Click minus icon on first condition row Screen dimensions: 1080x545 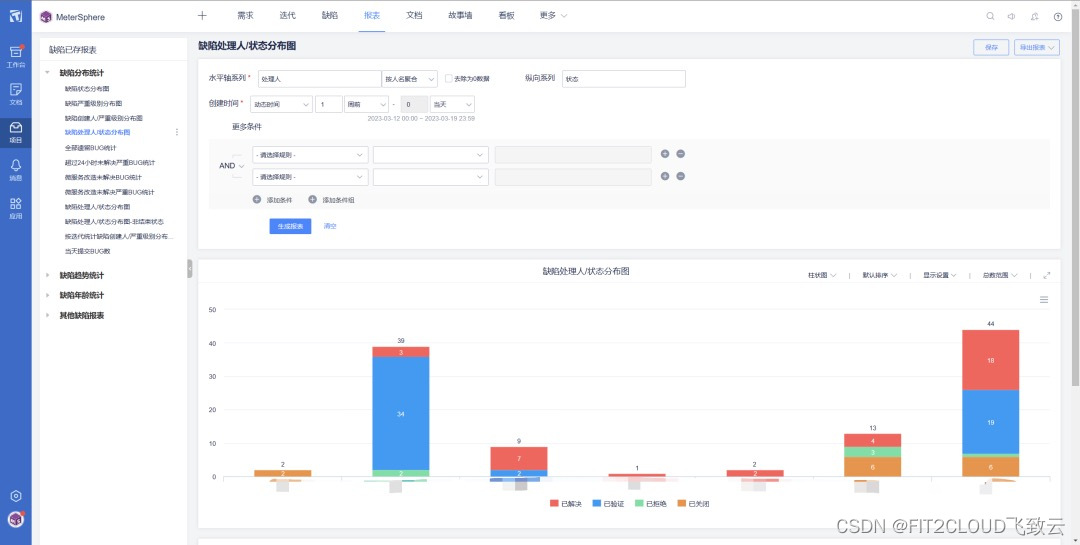click(x=681, y=154)
